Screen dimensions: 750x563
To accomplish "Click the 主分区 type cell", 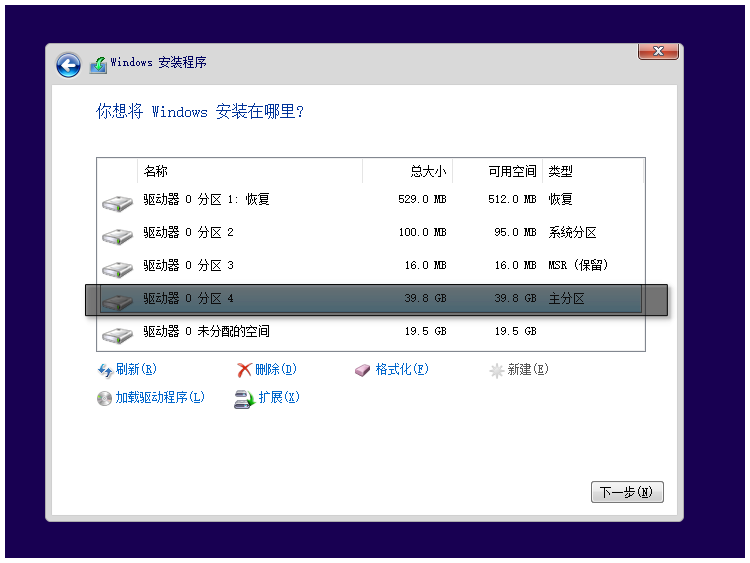I will point(566,299).
